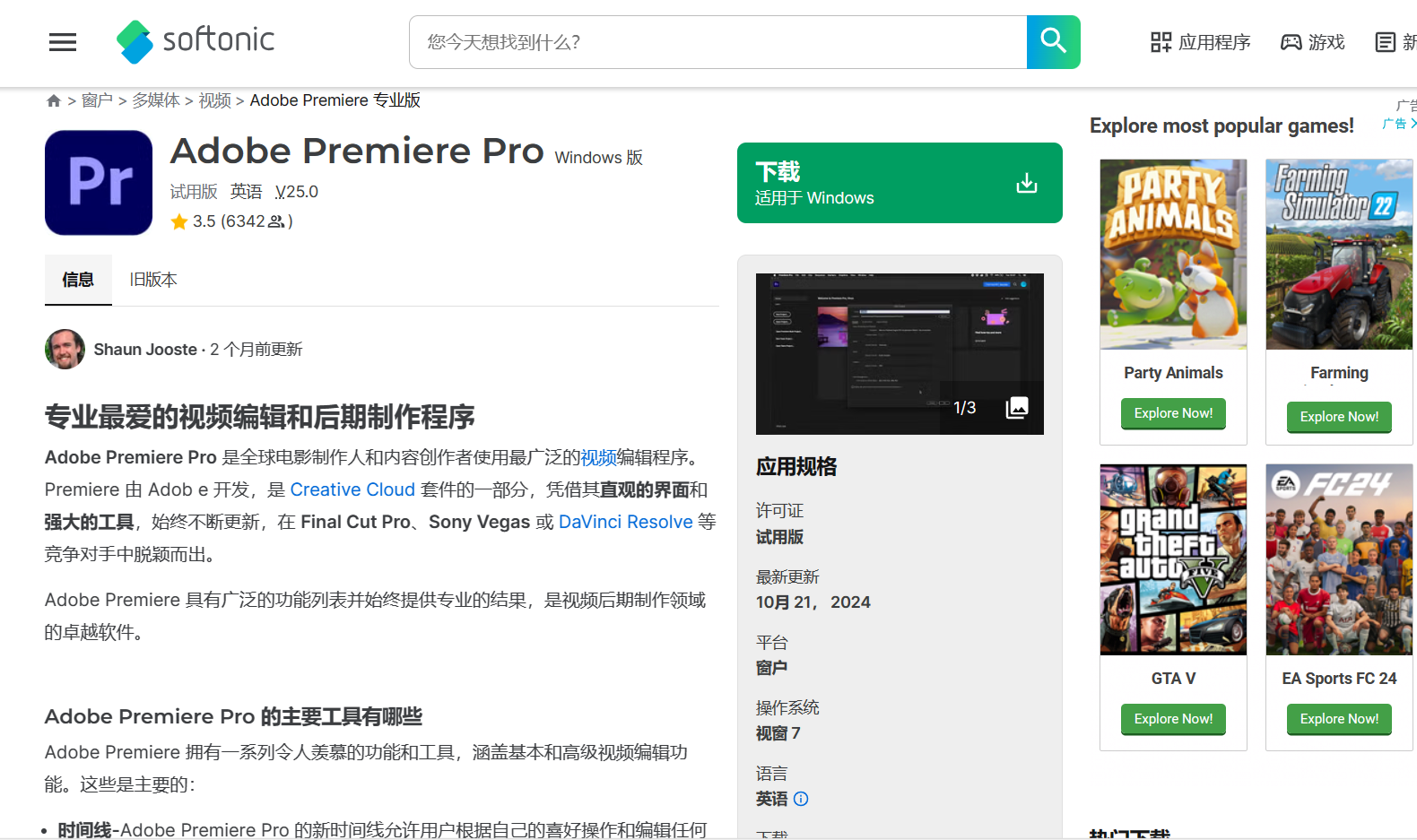Focus the 您今天想找到什么 search field
Screen dimensions: 1417x840
pos(718,42)
